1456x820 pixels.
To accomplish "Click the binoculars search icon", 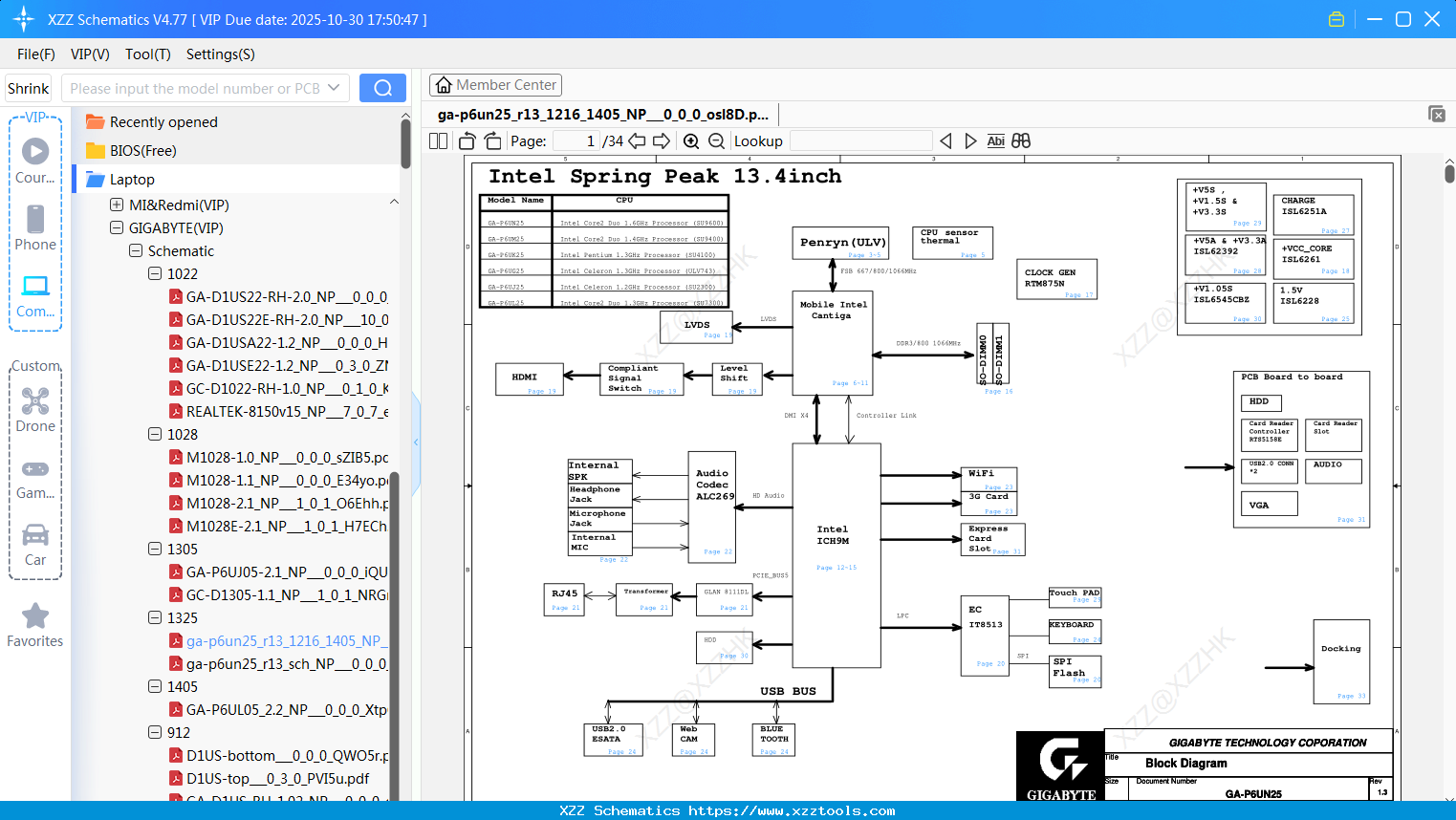I will point(1021,141).
